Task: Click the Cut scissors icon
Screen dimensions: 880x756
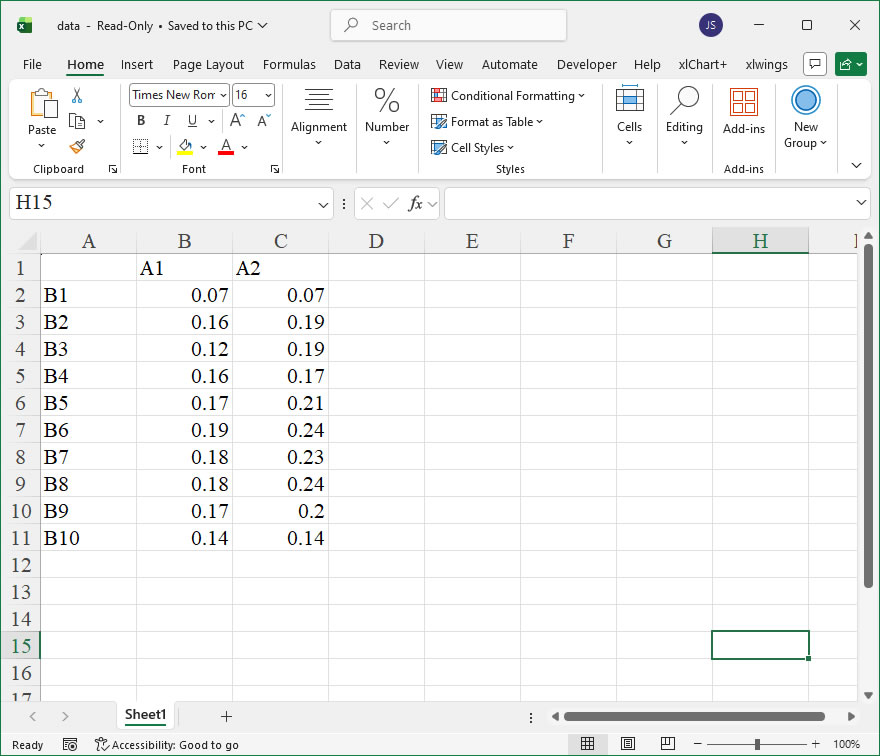Action: [x=77, y=96]
